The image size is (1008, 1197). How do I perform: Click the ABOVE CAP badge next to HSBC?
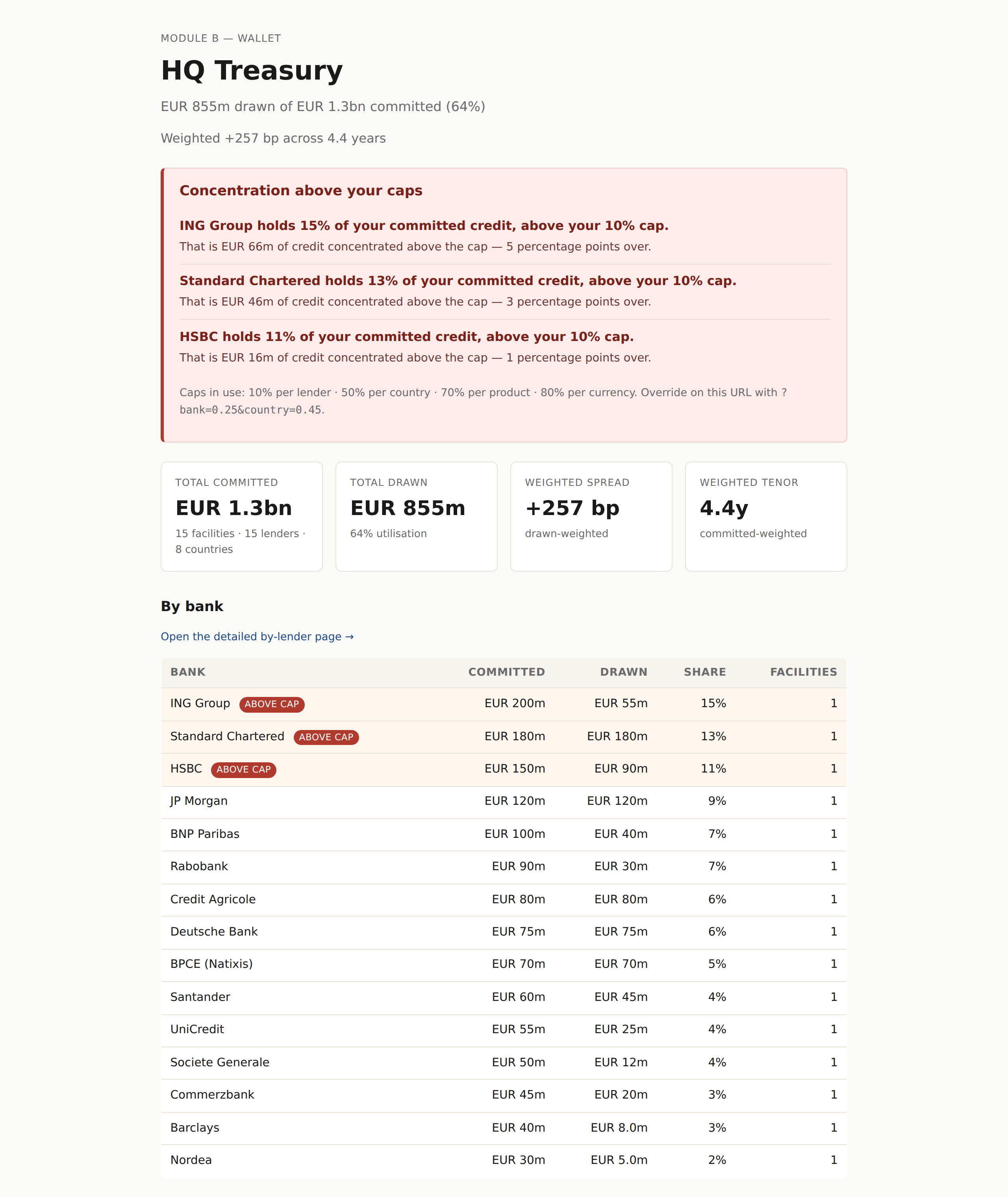[x=243, y=770]
